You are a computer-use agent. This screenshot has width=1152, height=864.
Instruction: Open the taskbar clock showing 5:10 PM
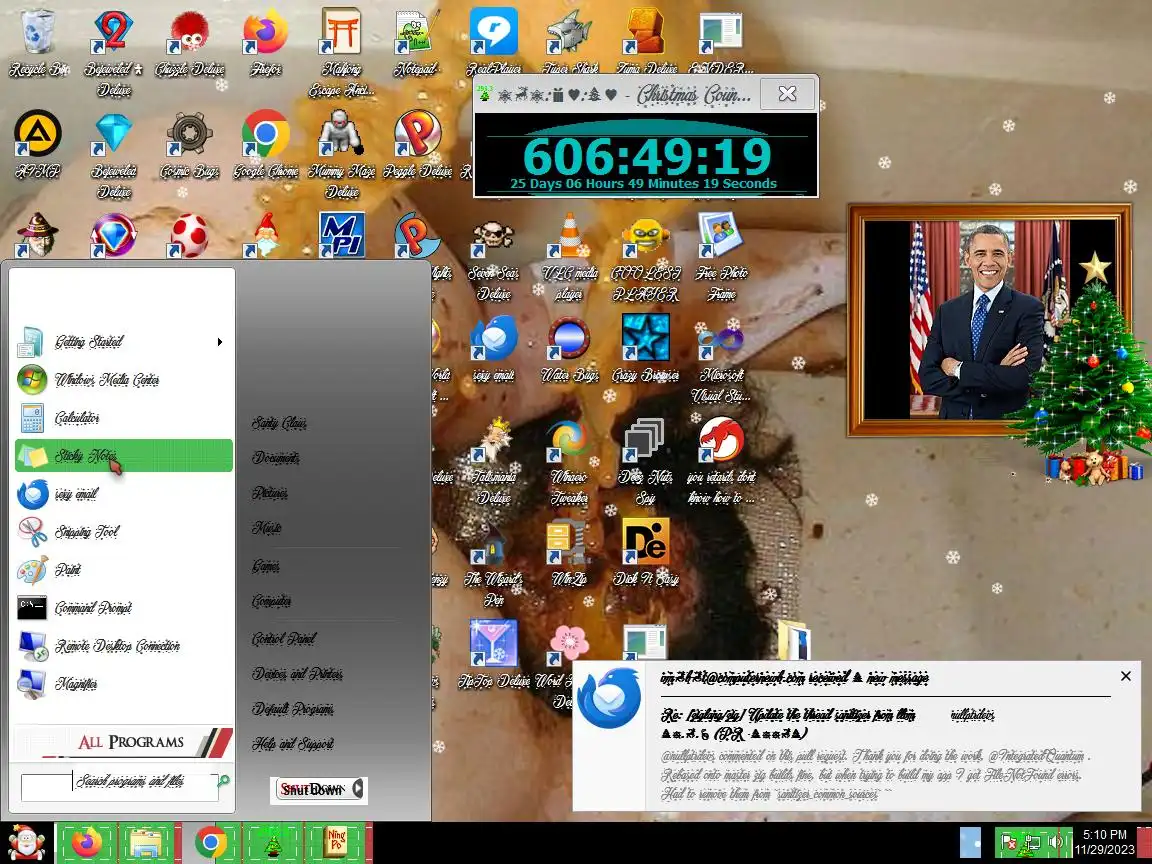click(x=1104, y=843)
